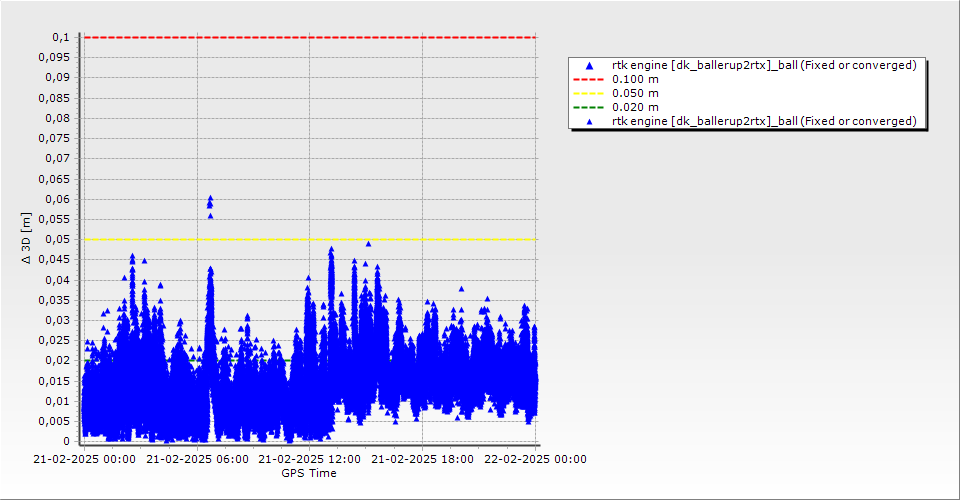Screen dimensions: 960x500
Task: Select the "0.020 m" legend entry
Action: pos(635,108)
